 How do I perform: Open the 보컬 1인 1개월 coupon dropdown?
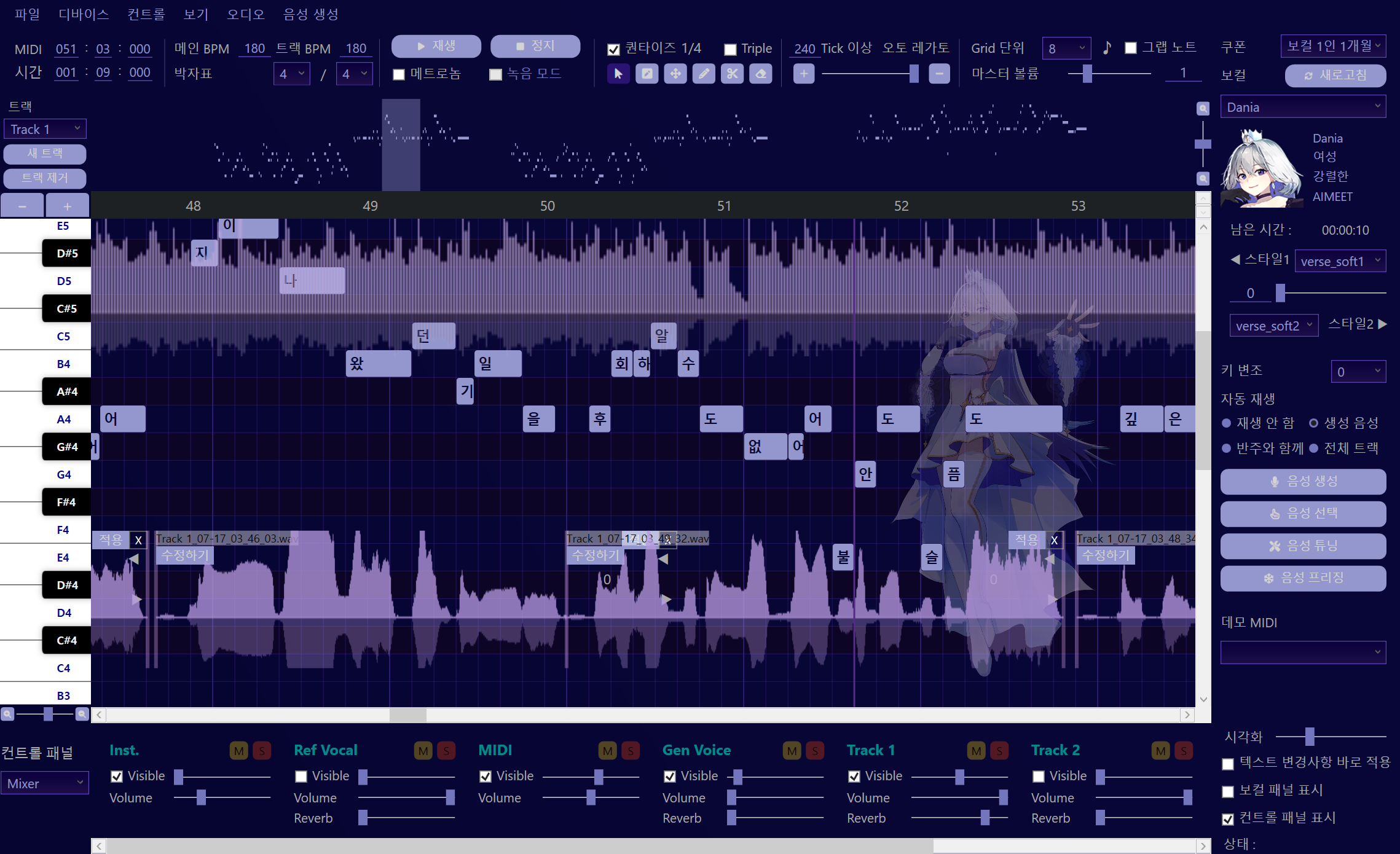click(1333, 46)
